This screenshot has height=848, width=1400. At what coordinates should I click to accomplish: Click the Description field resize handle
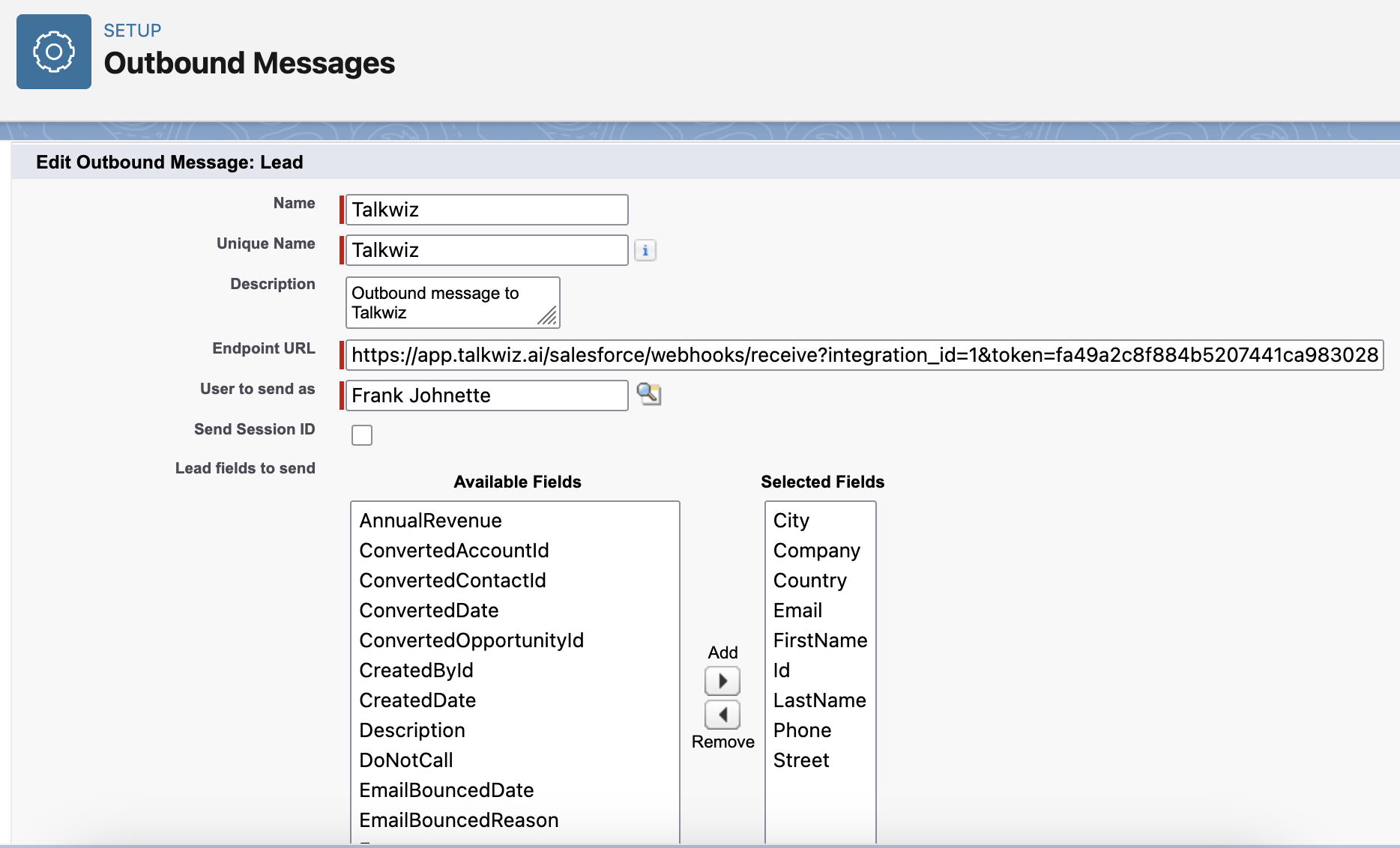pos(548,316)
